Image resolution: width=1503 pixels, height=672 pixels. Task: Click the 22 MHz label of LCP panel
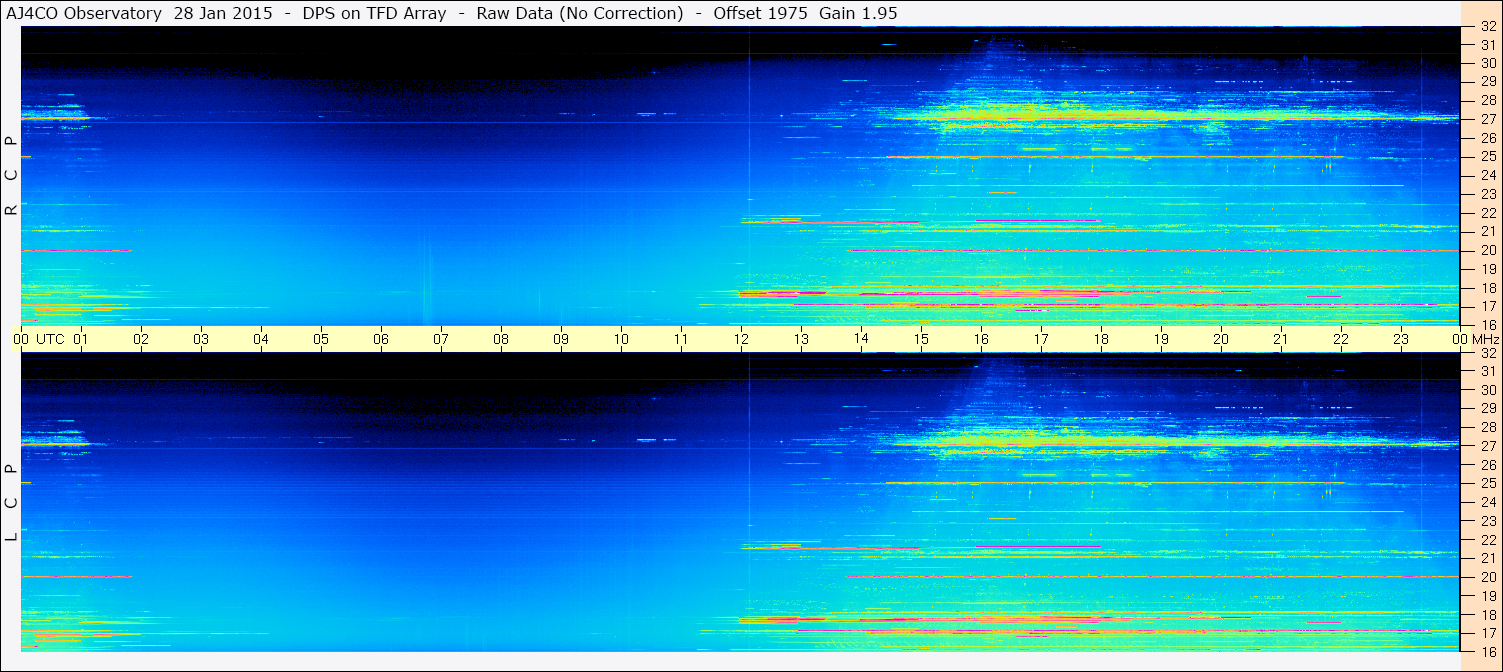click(x=1488, y=539)
